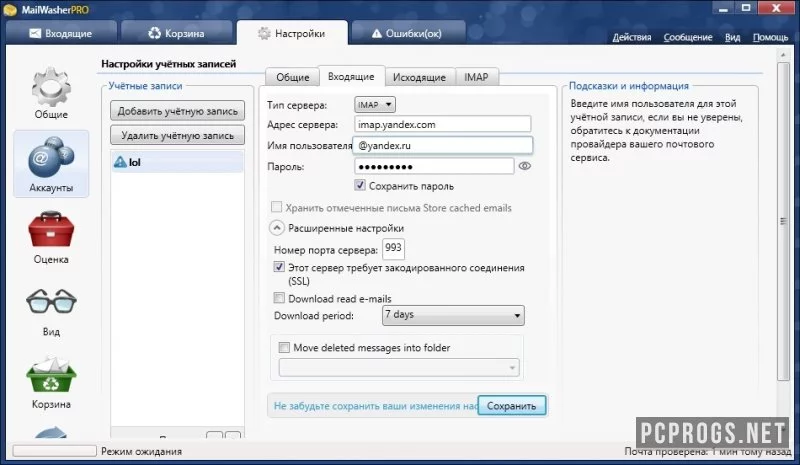Click the status progress bar
Viewport: 800px width, 465px height.
click(x=54, y=451)
